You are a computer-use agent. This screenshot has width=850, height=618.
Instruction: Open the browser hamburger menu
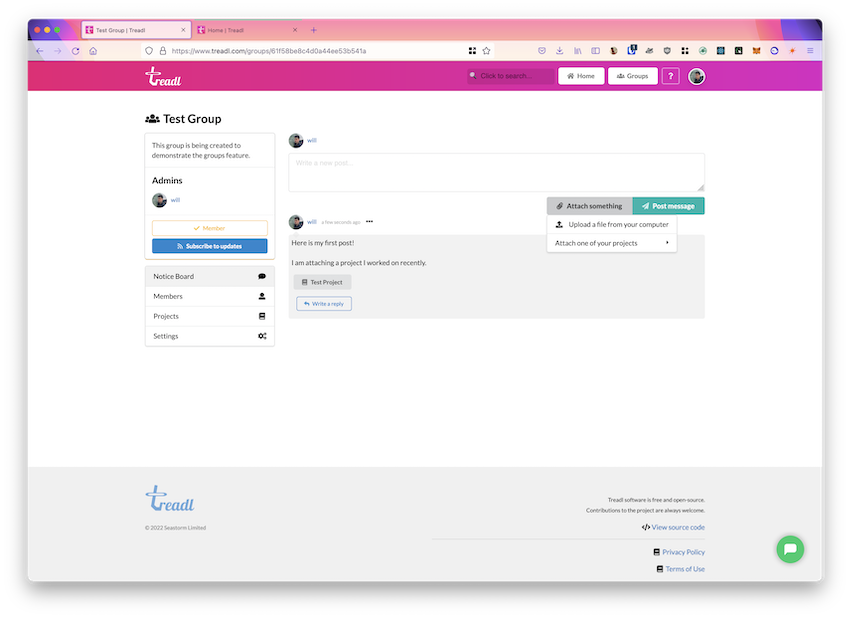[810, 51]
